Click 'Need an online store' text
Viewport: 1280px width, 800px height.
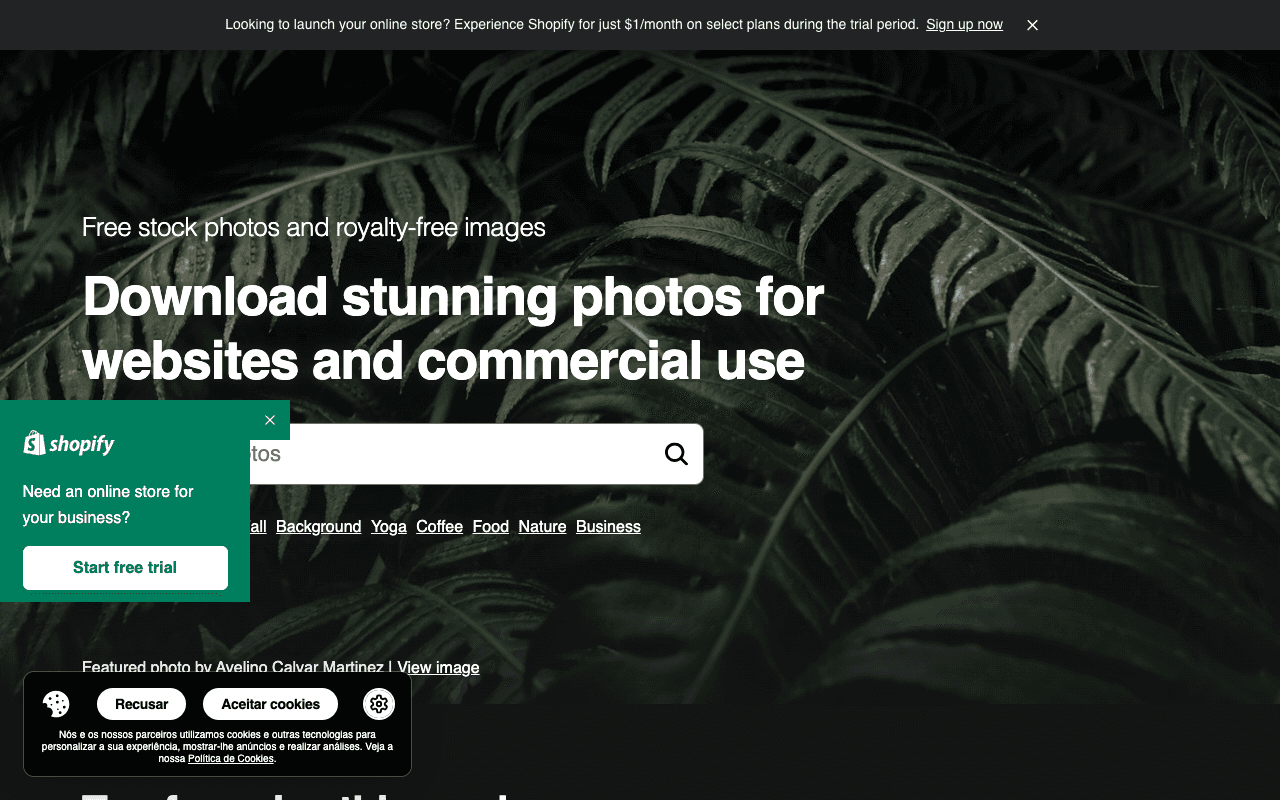point(108,505)
